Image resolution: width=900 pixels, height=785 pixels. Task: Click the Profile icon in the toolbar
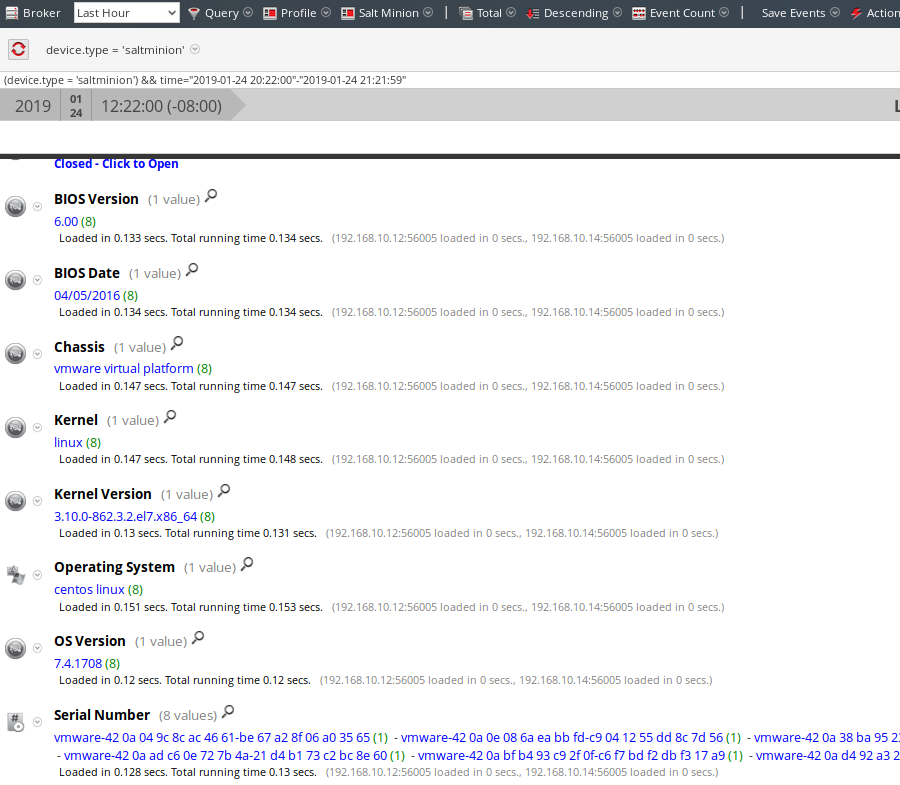[268, 13]
